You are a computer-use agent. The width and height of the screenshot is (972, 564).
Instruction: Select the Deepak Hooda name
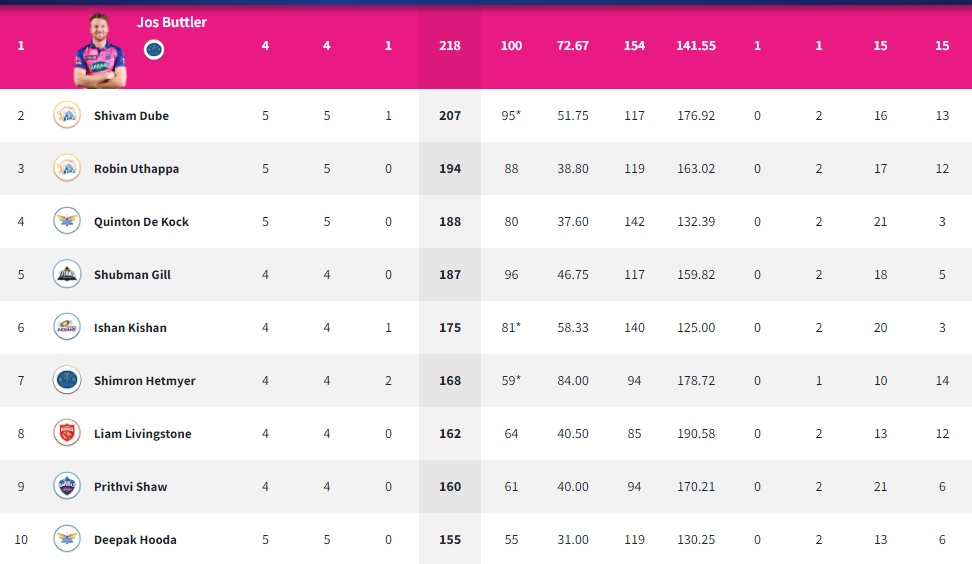coord(135,540)
